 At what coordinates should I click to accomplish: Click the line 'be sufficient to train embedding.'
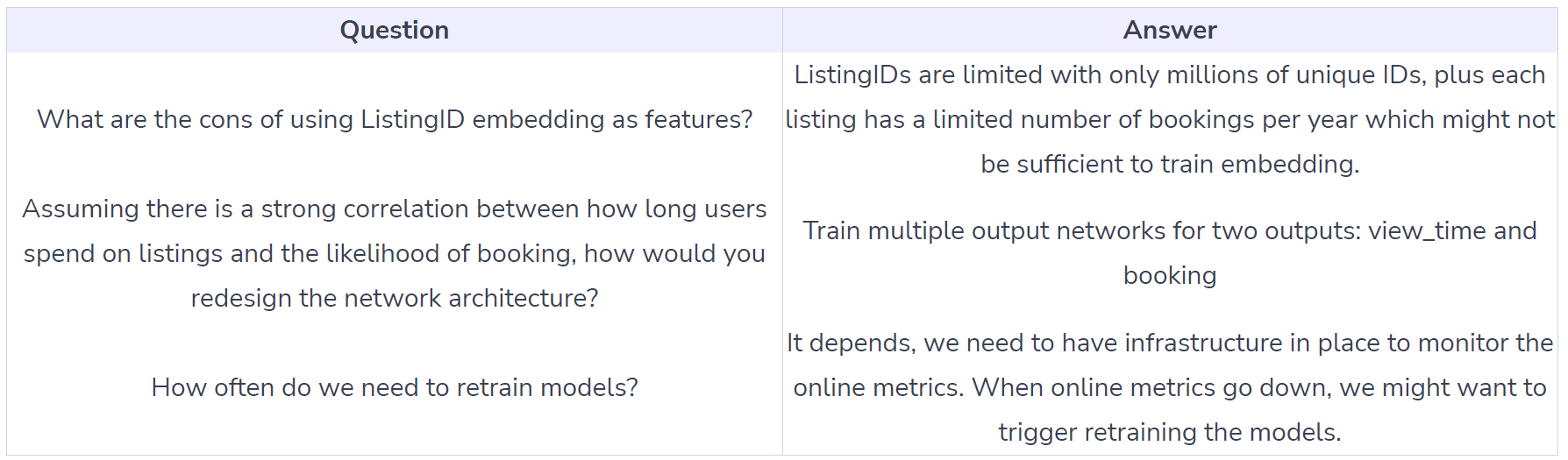(x=1170, y=164)
